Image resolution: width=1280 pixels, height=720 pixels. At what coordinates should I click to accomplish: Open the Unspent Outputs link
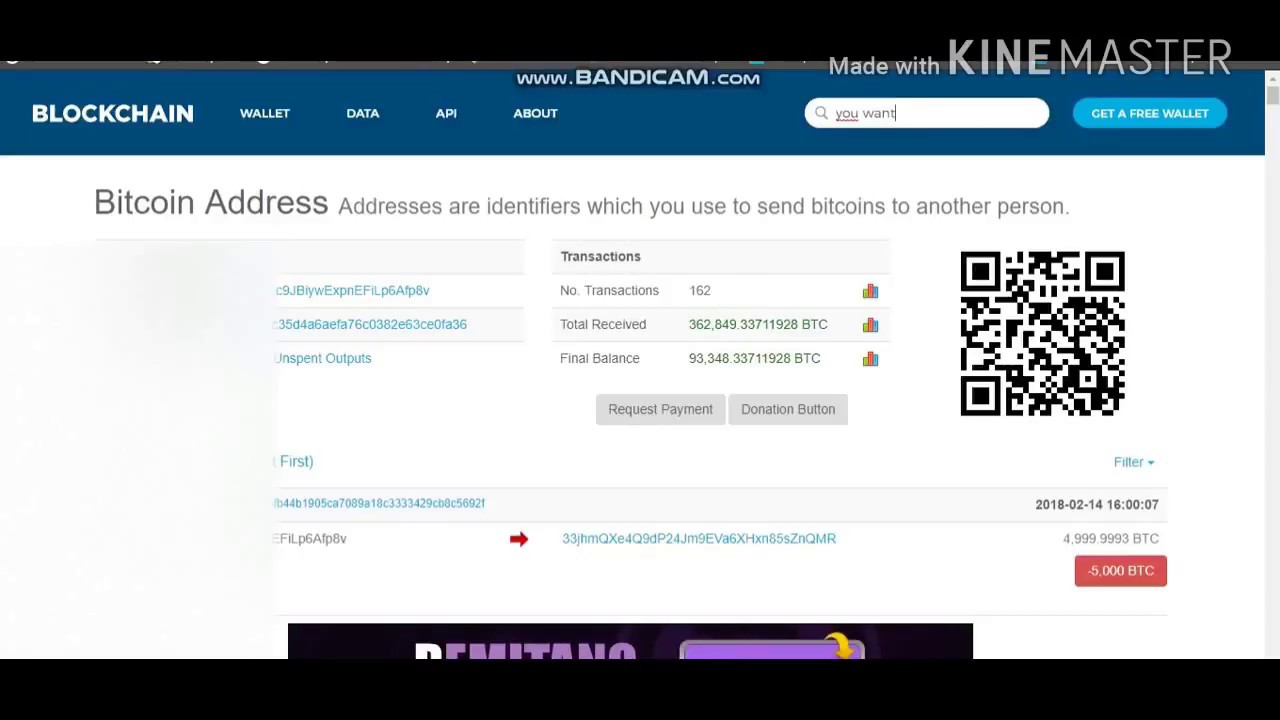pos(323,358)
